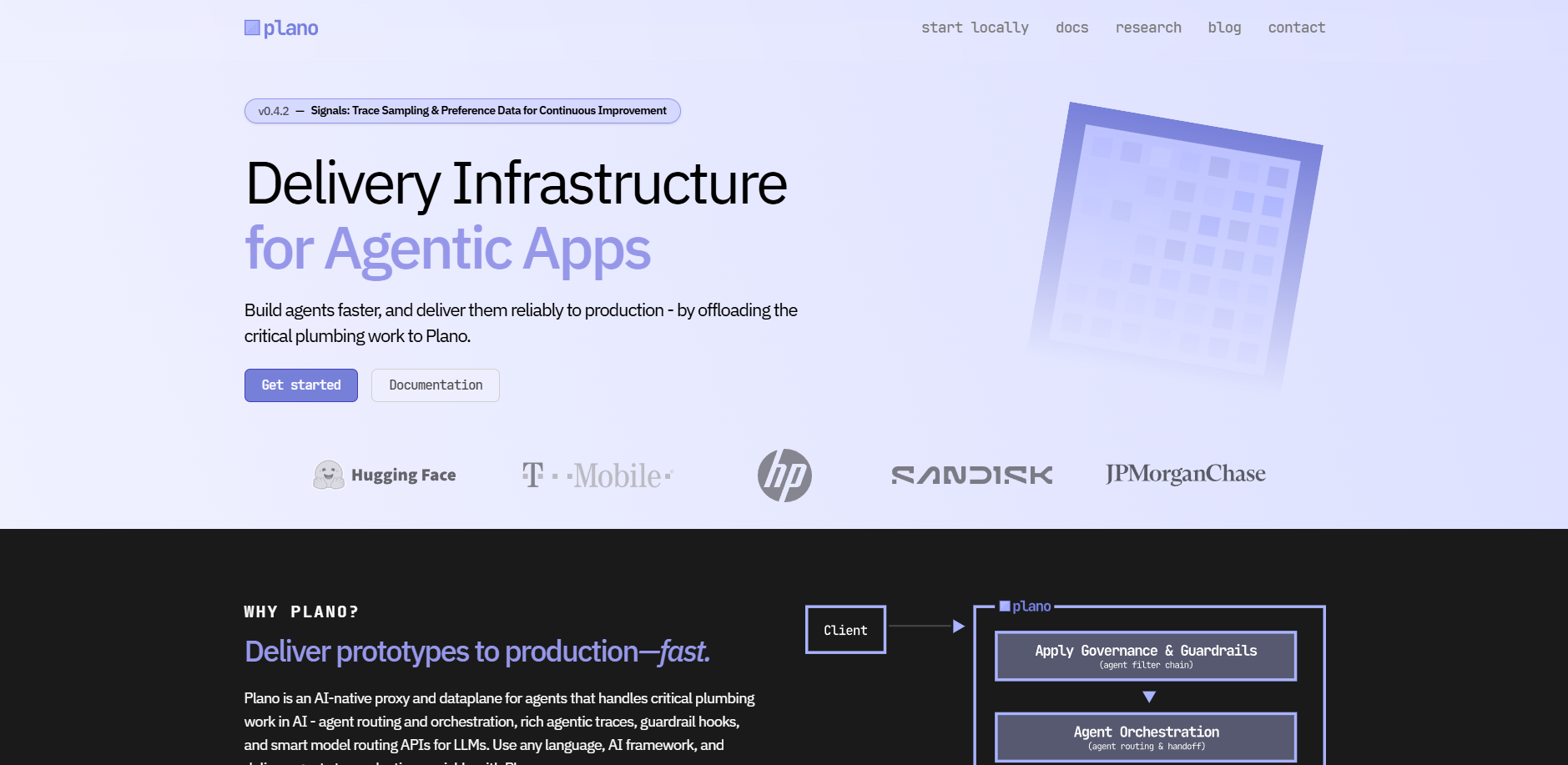This screenshot has height=765, width=1568.
Task: Select the Client box in diagram
Action: pyautogui.click(x=845, y=630)
